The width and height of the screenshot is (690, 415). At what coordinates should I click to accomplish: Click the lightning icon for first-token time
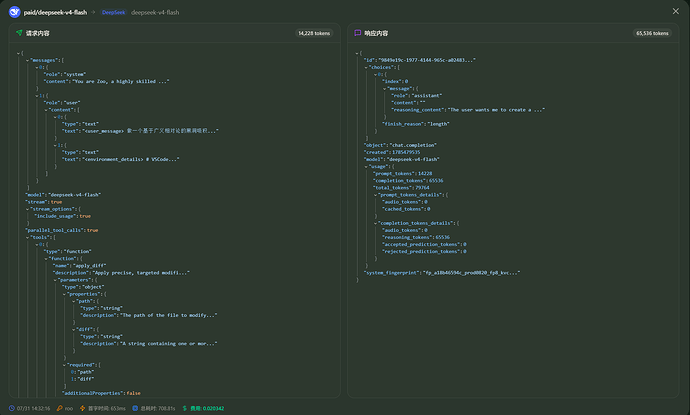(x=82, y=408)
